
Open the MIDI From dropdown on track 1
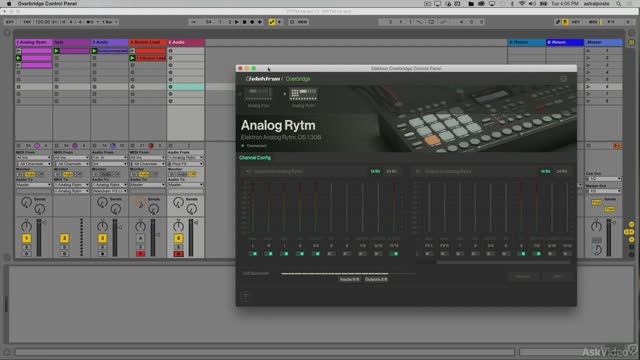tap(33, 158)
